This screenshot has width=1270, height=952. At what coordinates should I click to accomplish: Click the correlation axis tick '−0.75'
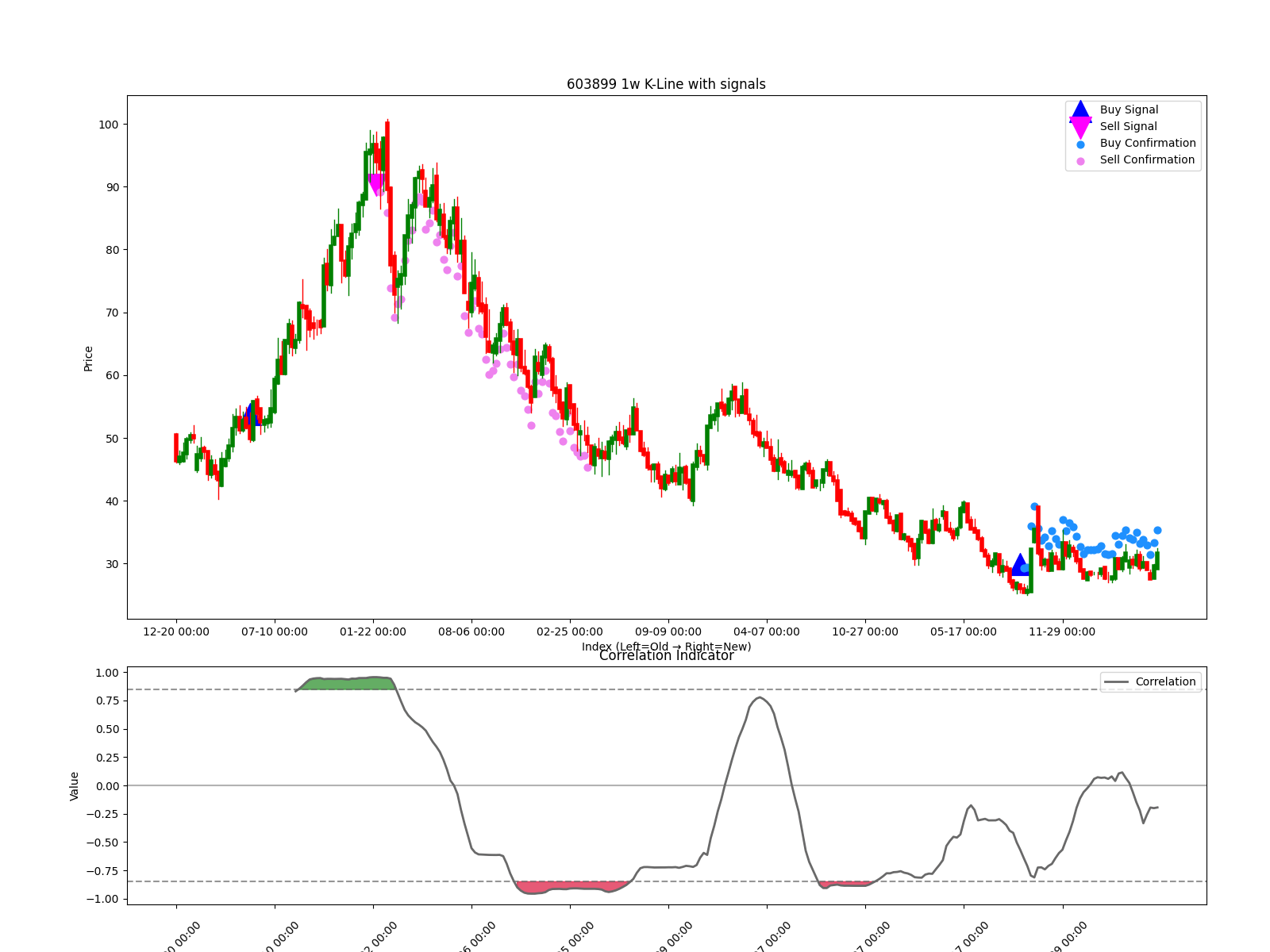tap(103, 871)
